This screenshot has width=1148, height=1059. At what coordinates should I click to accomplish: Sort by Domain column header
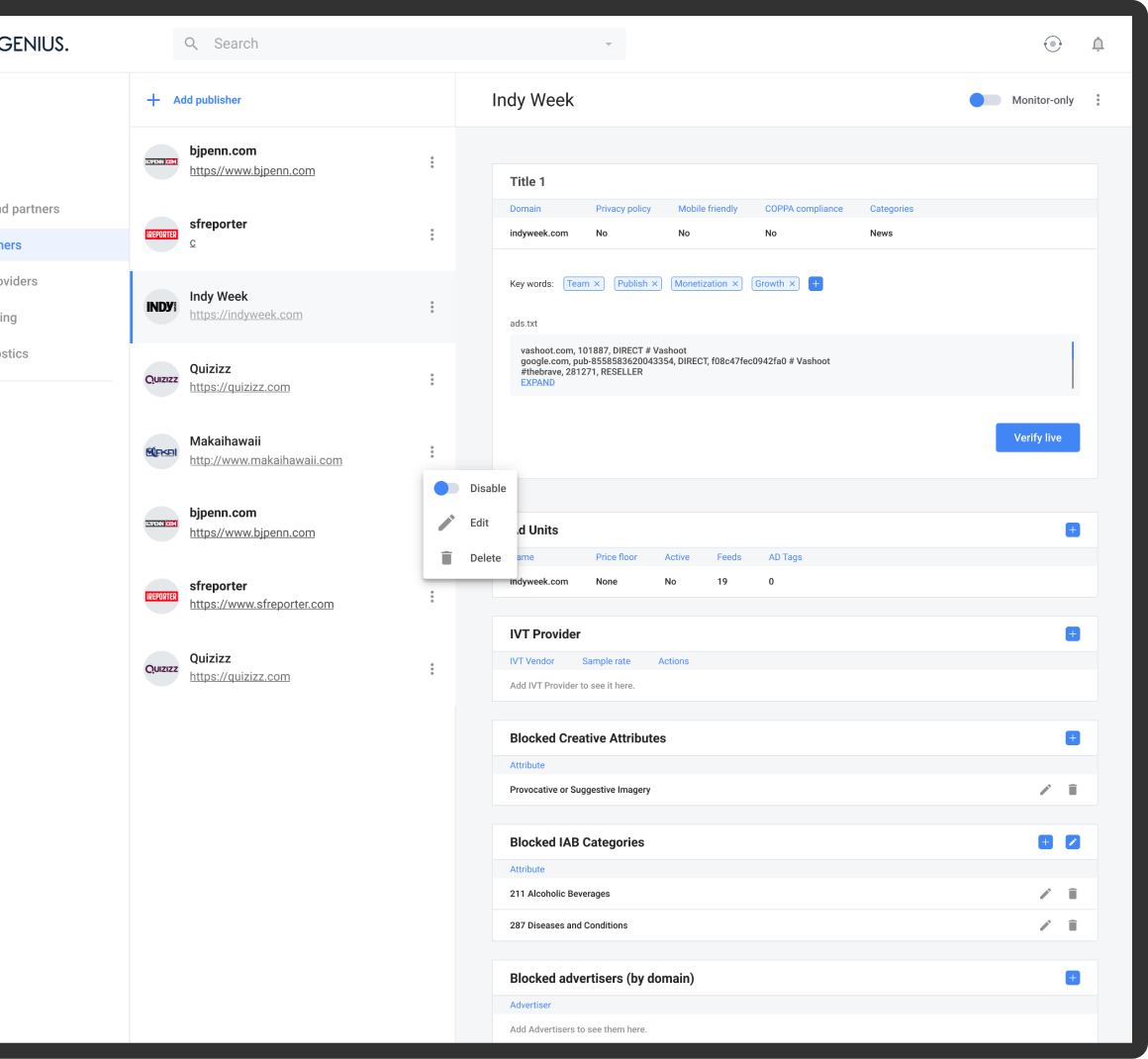(525, 209)
